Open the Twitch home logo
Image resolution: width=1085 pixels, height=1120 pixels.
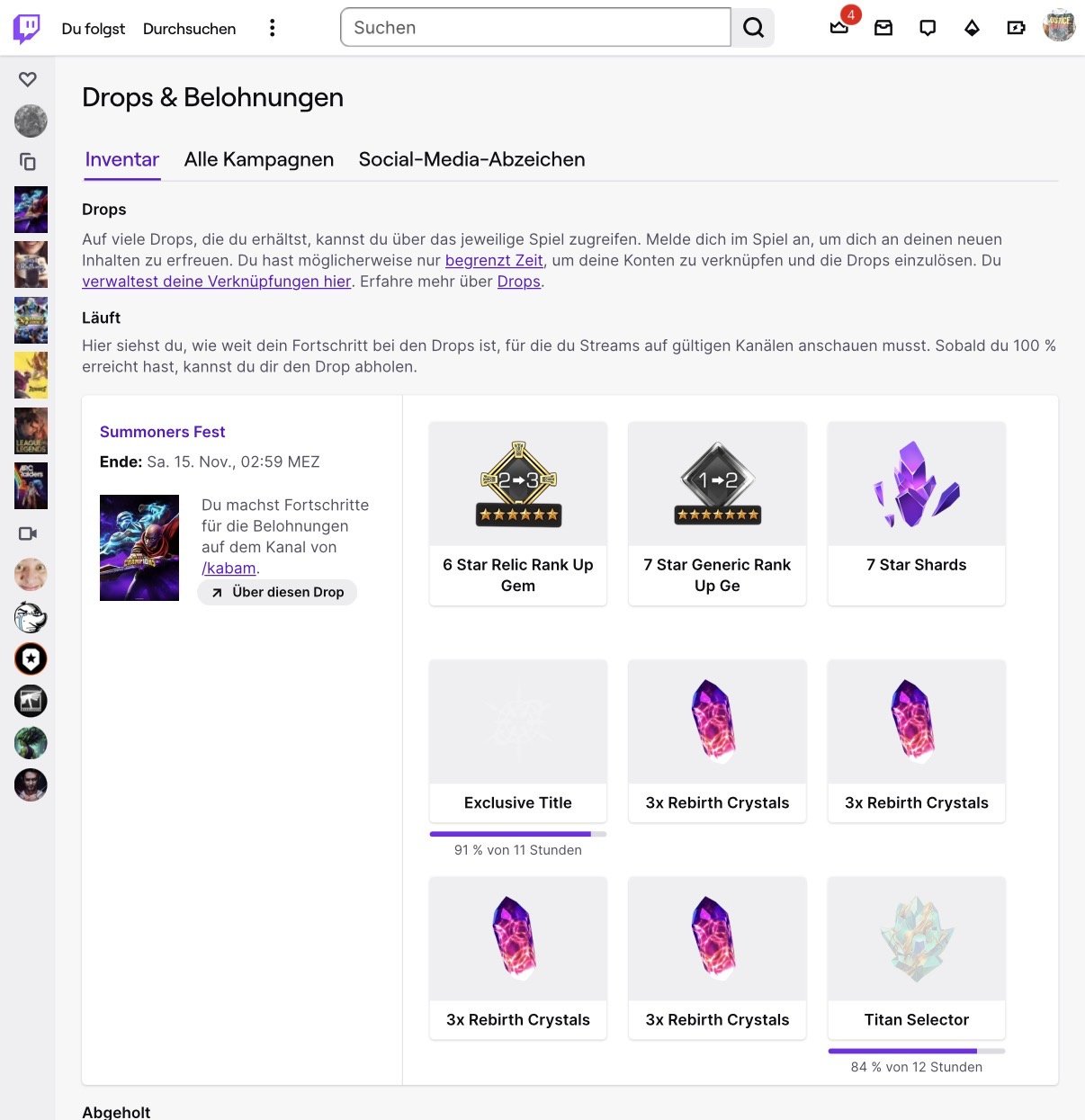coord(27,28)
